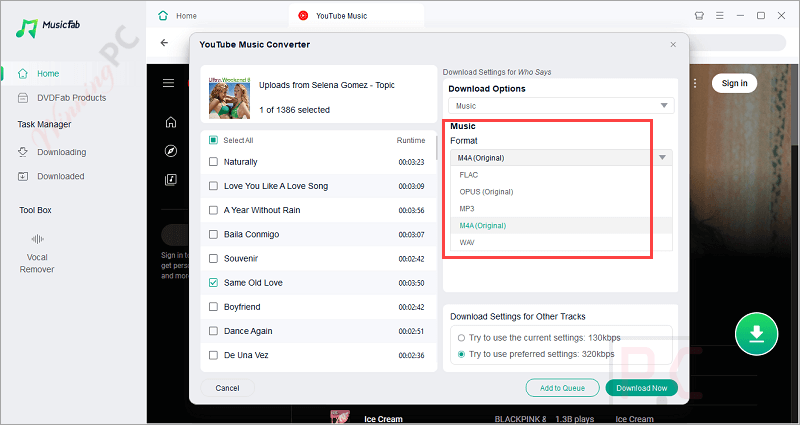Open the store icon in title bar

[x=699, y=16]
